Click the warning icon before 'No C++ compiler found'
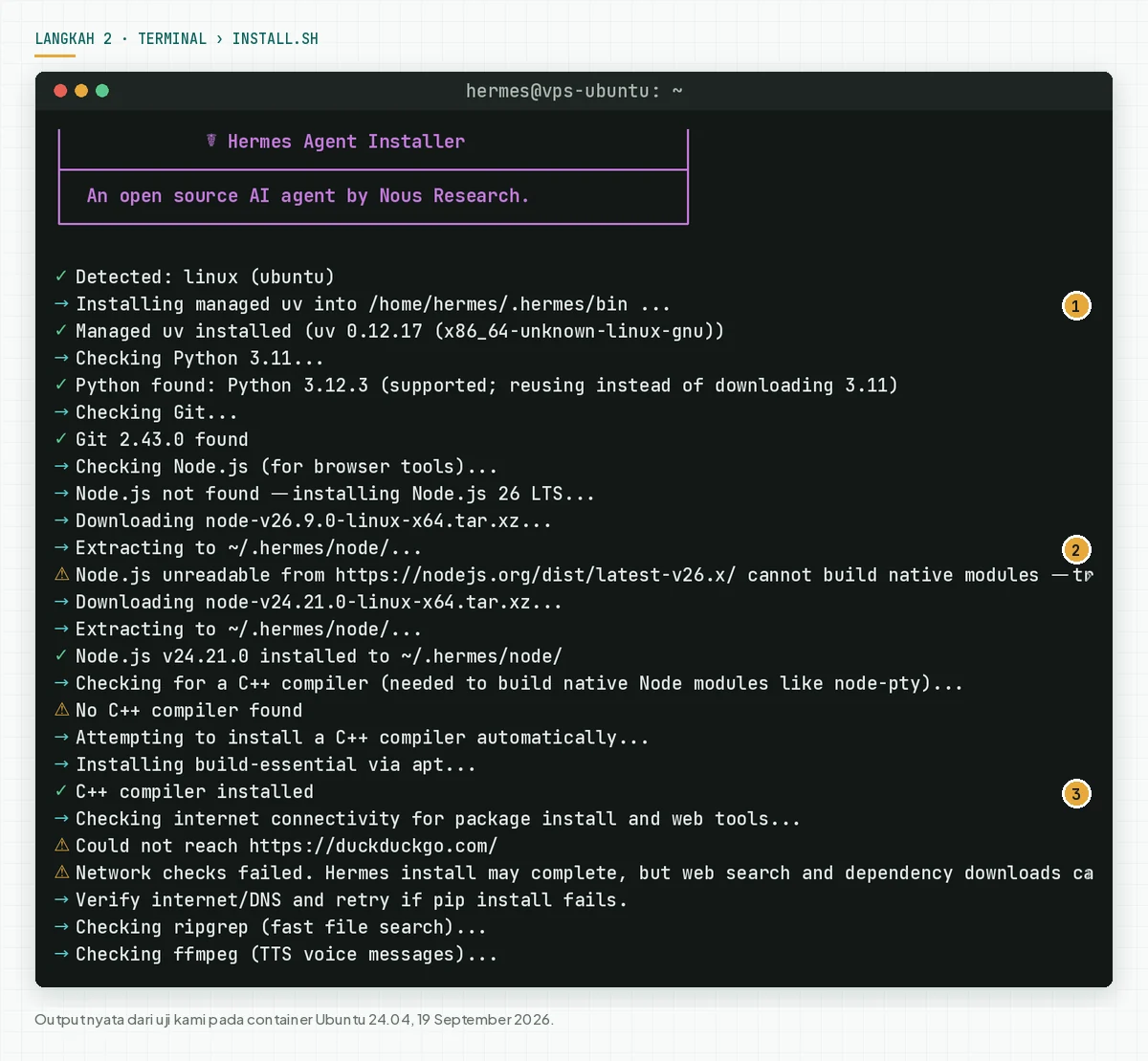The width and height of the screenshot is (1148, 1061). click(x=61, y=710)
